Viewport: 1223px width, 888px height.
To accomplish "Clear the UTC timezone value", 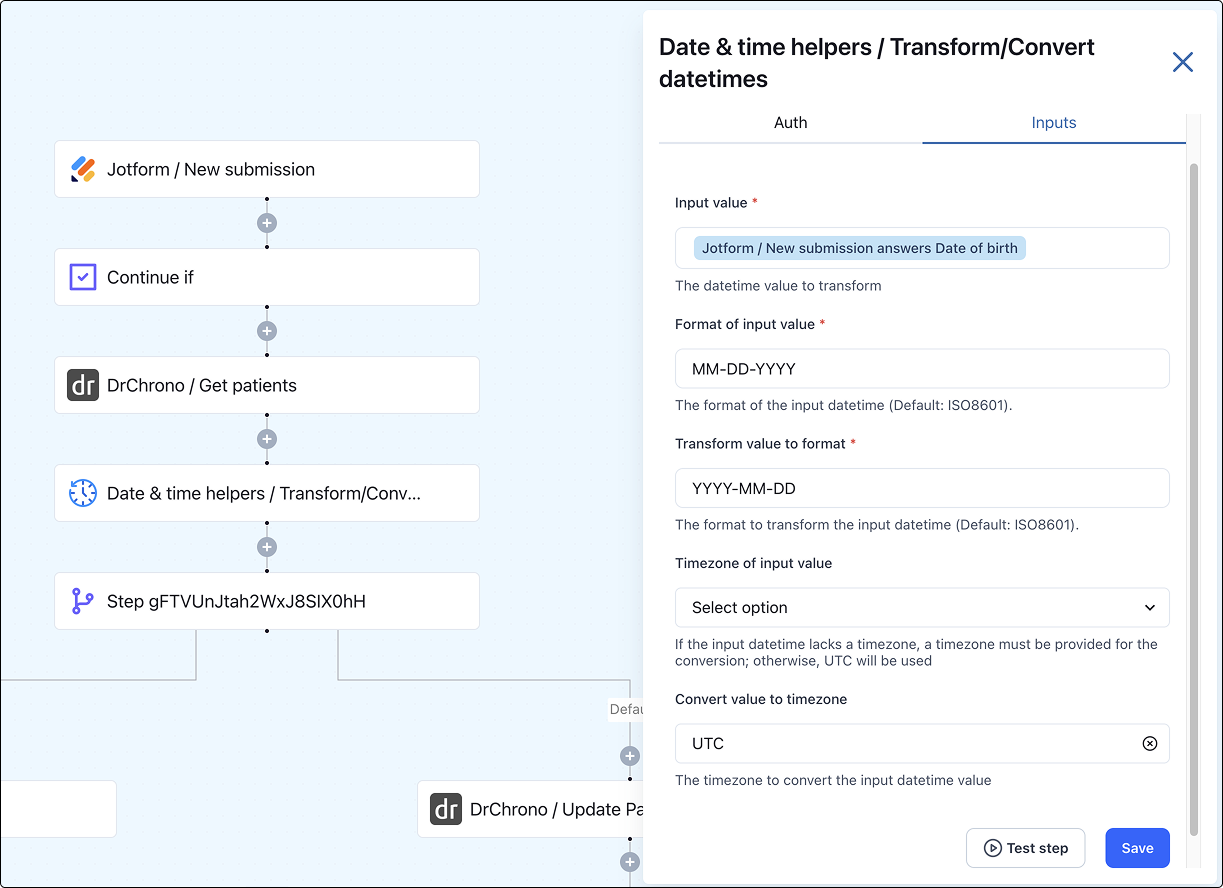I will coord(1150,743).
